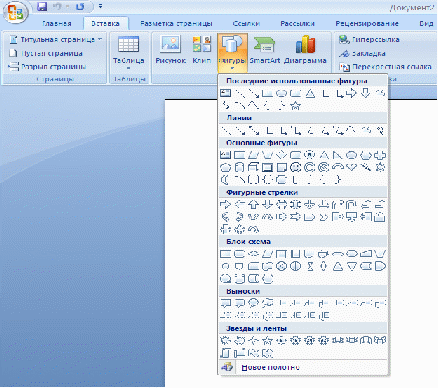
Task: Click the round Office button
Action: click(x=15, y=13)
